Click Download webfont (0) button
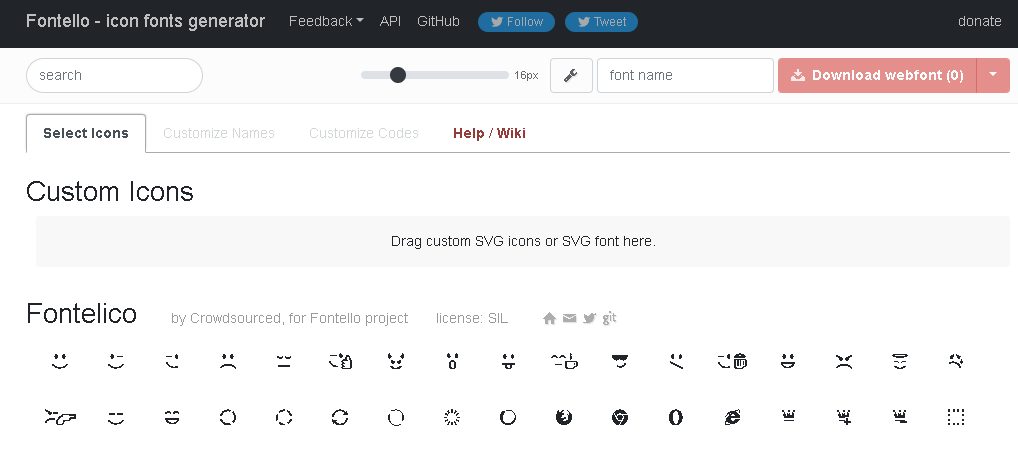 pyautogui.click(x=877, y=75)
